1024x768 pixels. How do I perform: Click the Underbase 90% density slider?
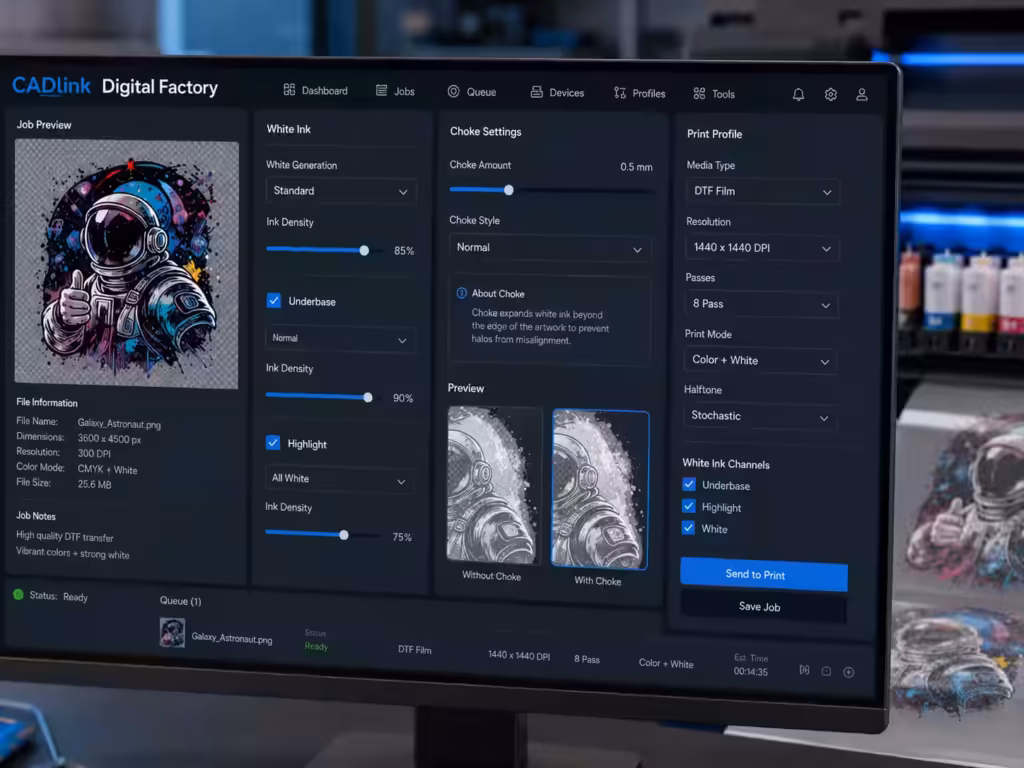[324, 396]
